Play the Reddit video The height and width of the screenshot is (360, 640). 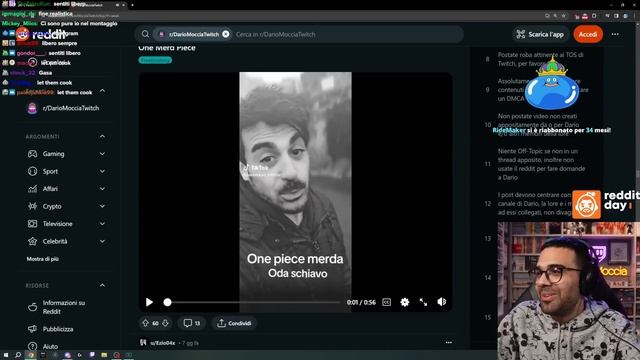(x=149, y=302)
